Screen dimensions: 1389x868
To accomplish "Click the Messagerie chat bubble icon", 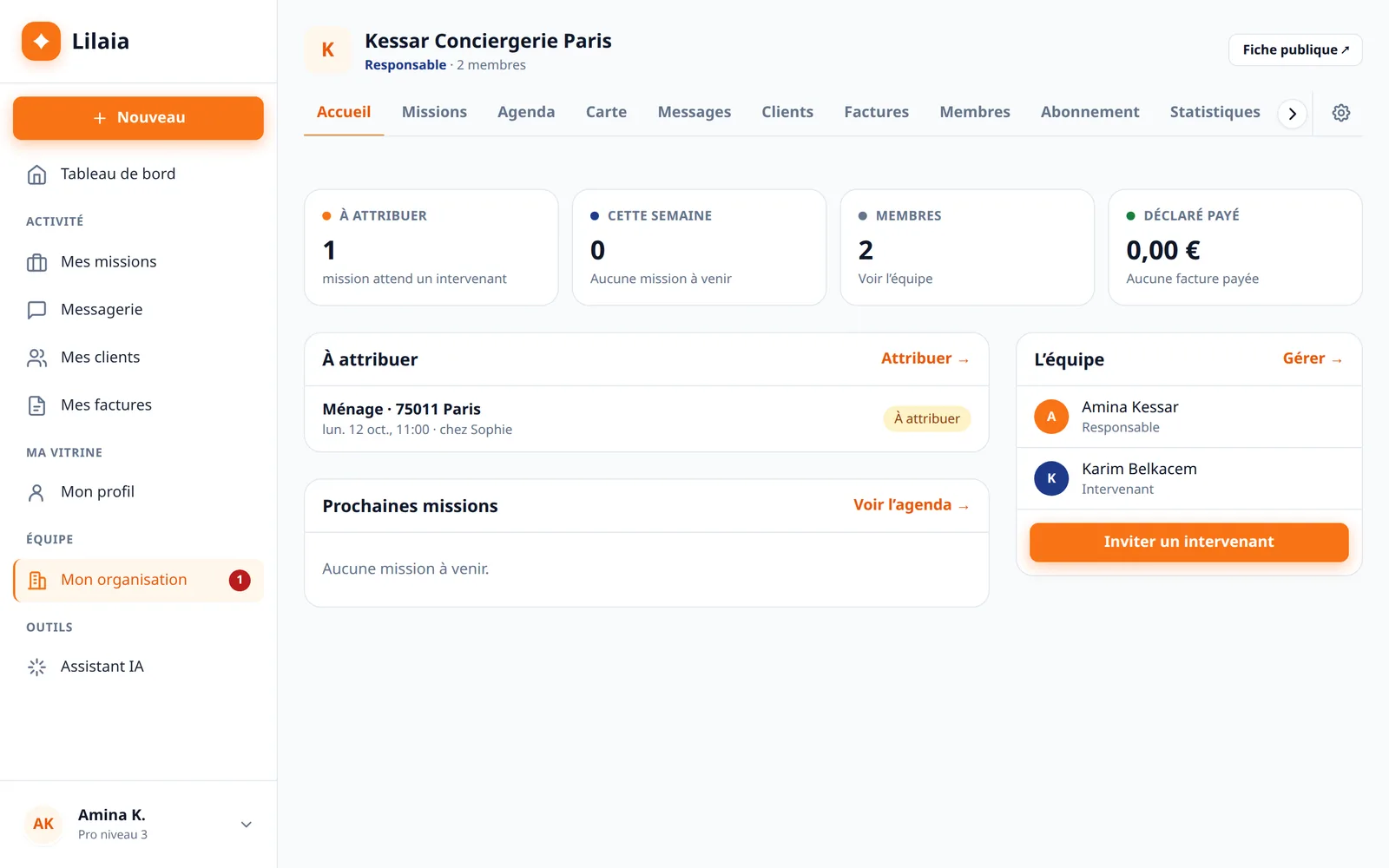I will tap(36, 310).
